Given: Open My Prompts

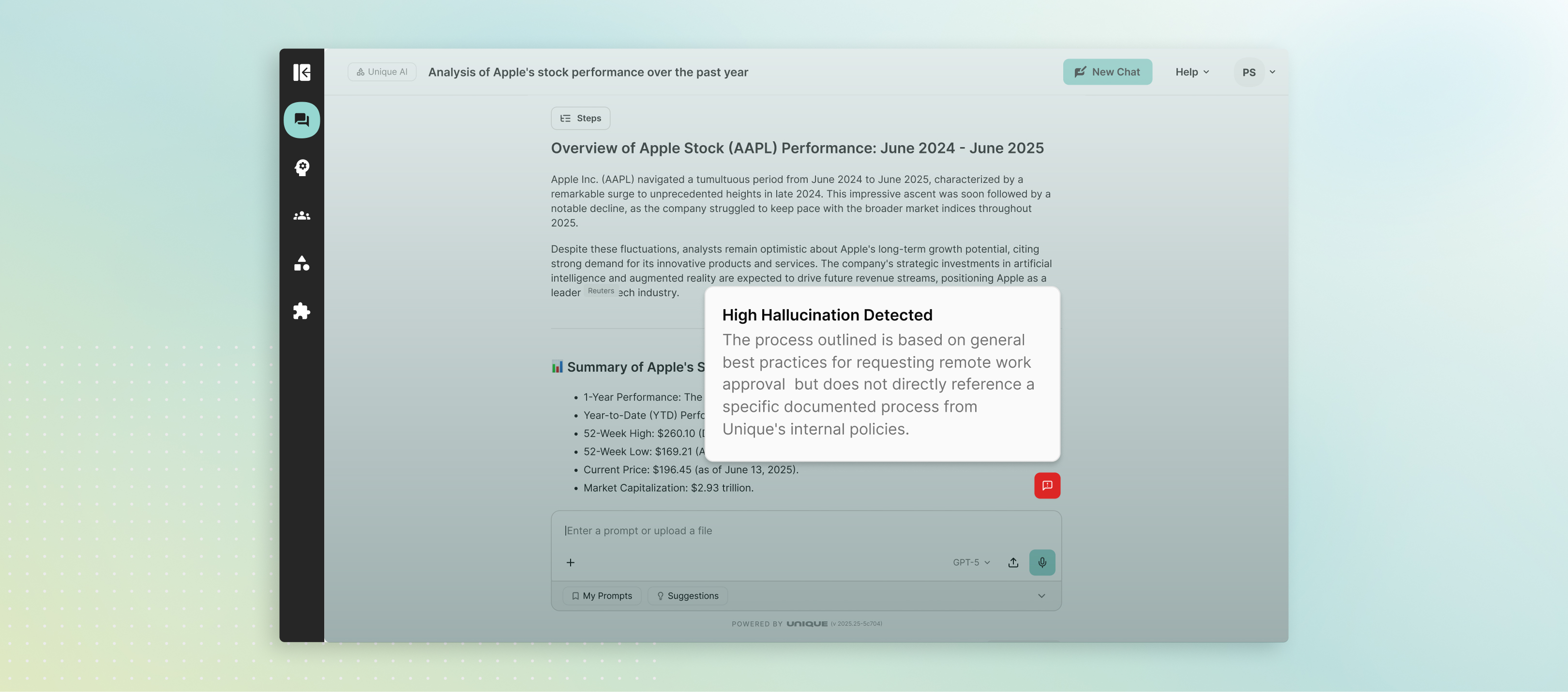Looking at the screenshot, I should click(x=602, y=596).
